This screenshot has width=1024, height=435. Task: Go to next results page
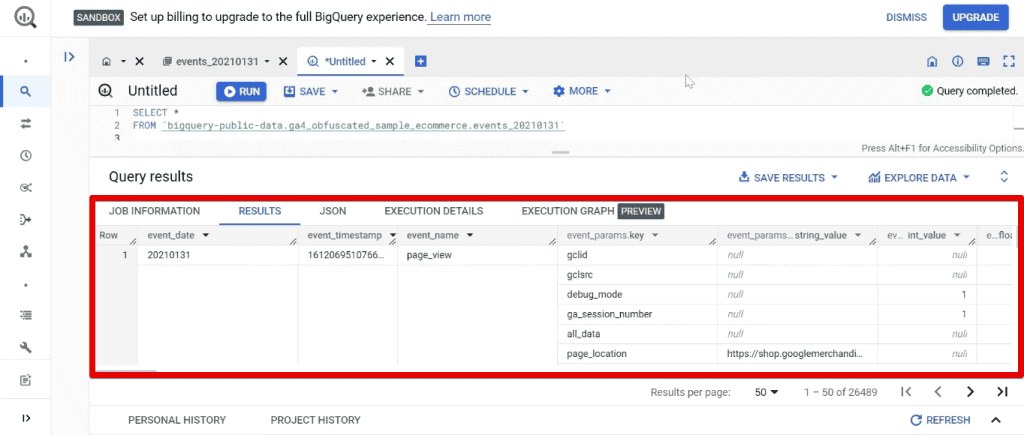(970, 392)
